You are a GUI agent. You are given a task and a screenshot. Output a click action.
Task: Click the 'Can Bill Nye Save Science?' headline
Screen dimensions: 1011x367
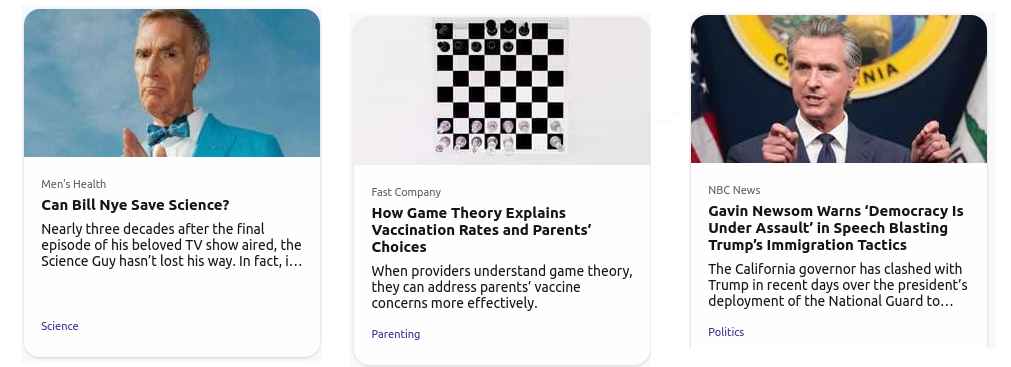coord(135,205)
